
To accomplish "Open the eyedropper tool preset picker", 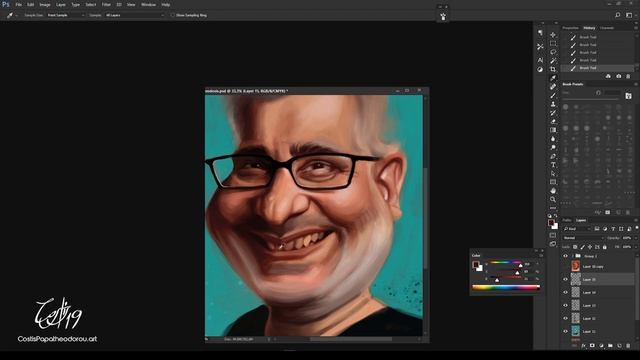I will point(16,15).
